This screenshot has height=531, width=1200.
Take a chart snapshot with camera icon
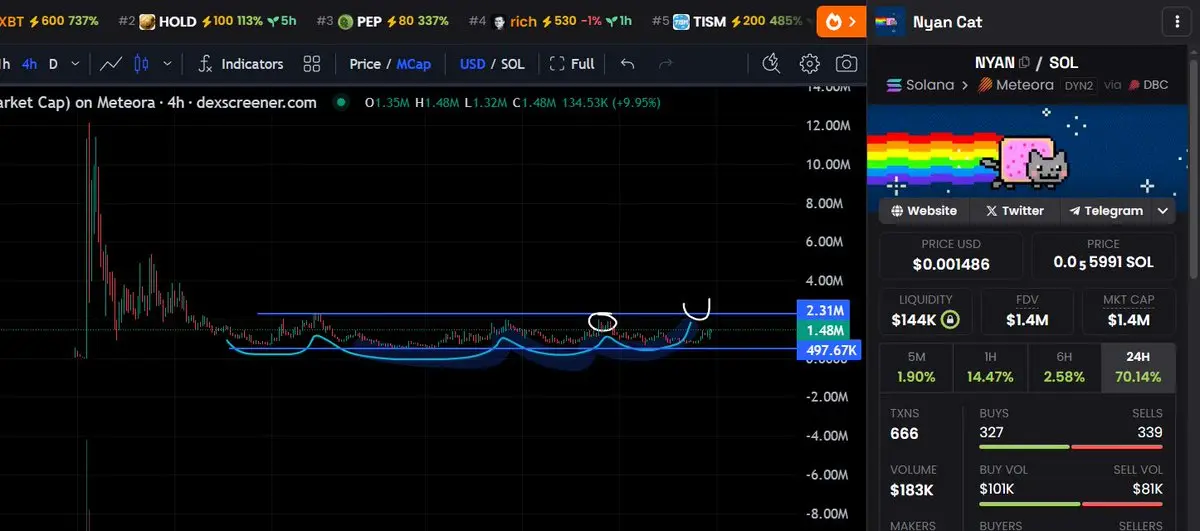click(846, 64)
